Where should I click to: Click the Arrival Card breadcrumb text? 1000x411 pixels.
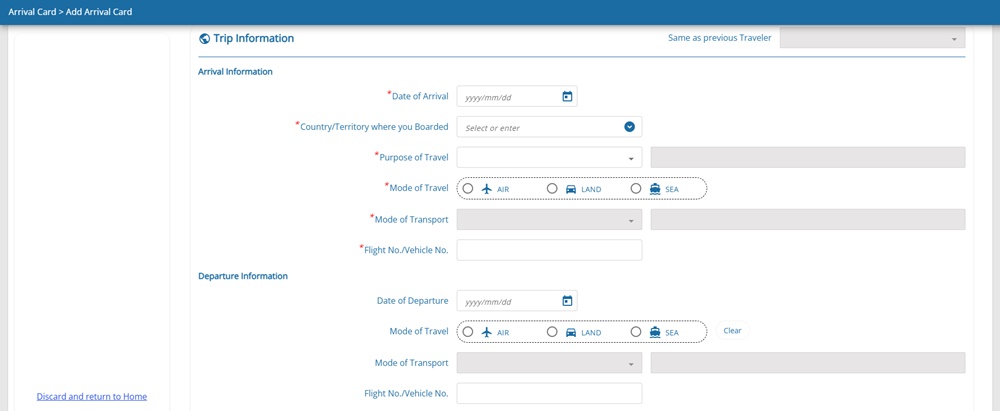point(31,11)
